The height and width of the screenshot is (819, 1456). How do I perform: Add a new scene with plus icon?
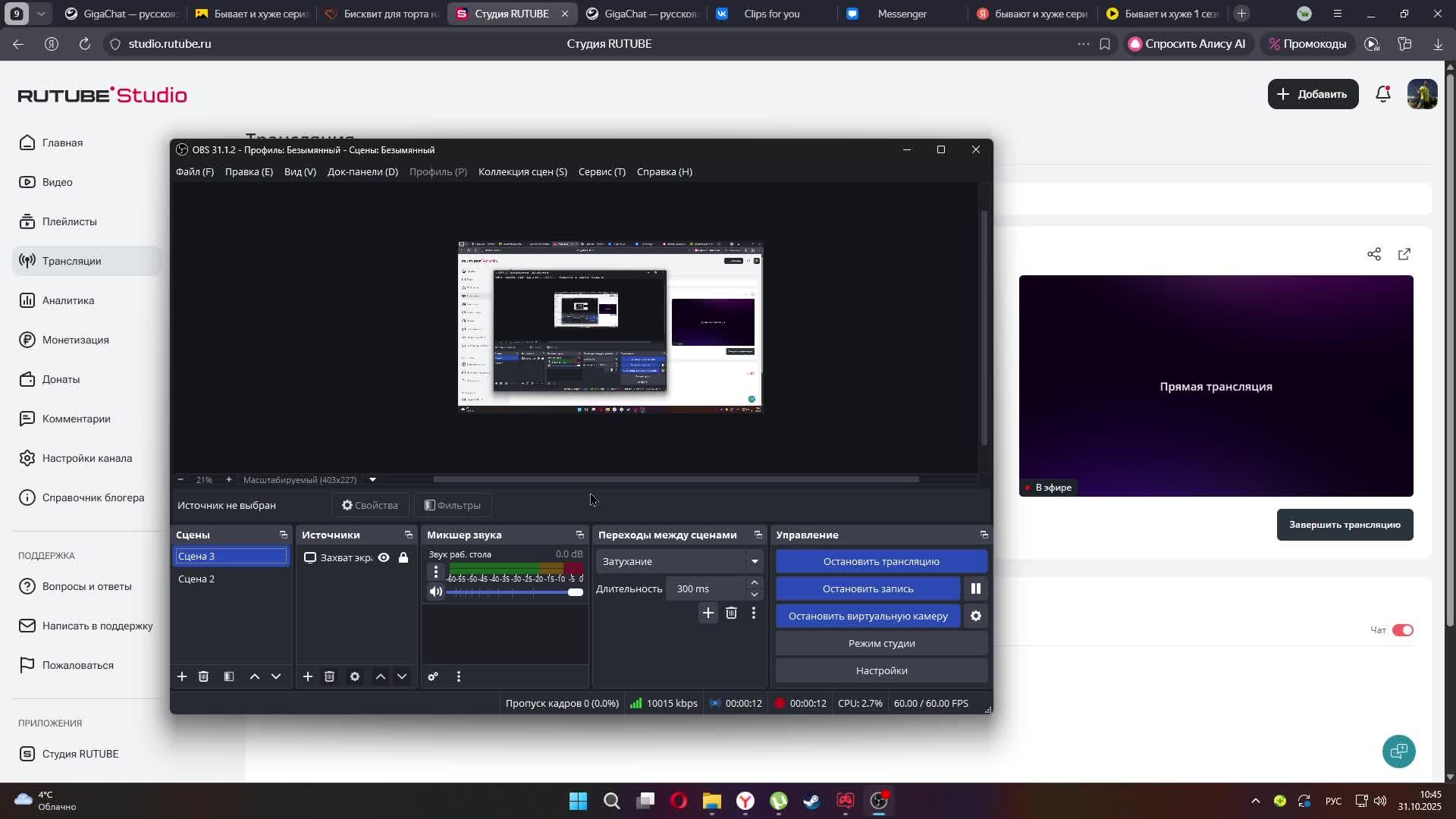coord(182,676)
